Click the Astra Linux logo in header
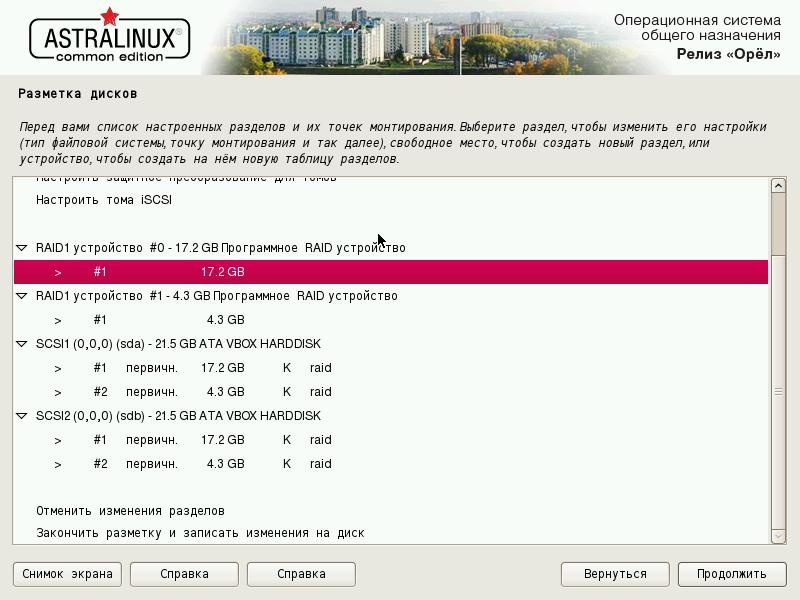Viewport: 800px width, 600px height. pyautogui.click(x=110, y=38)
